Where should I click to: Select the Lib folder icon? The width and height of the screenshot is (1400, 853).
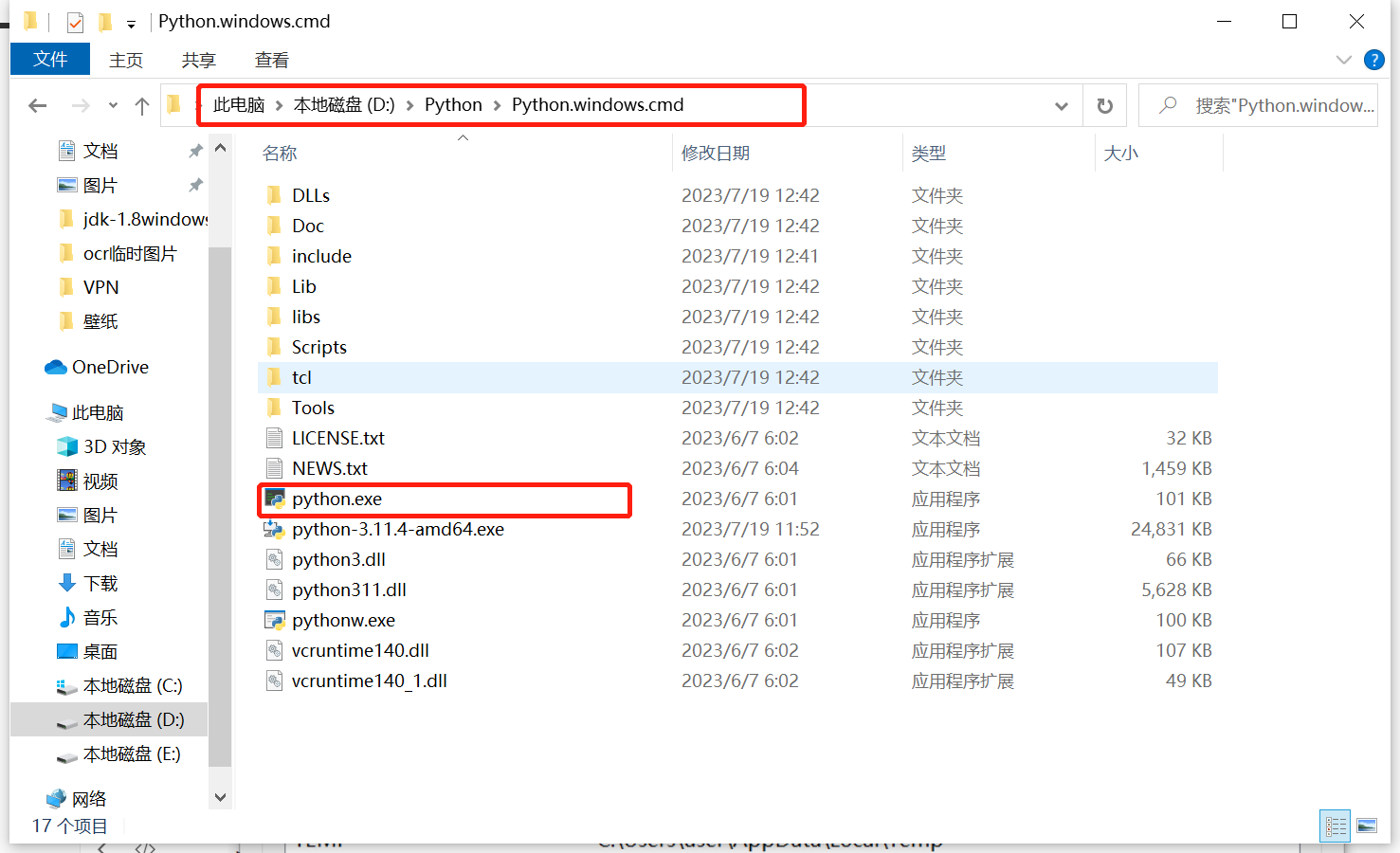pos(274,286)
